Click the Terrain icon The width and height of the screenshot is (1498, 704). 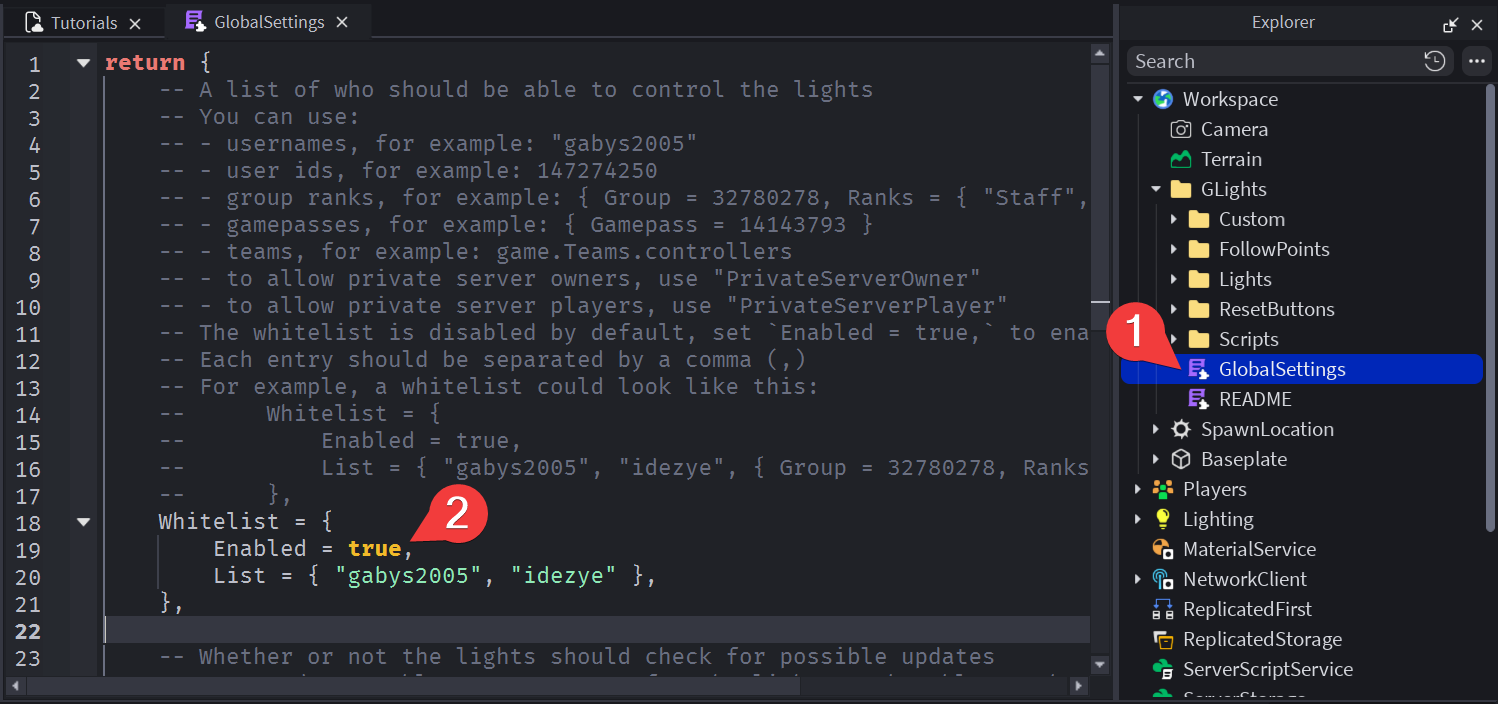tap(1181, 159)
